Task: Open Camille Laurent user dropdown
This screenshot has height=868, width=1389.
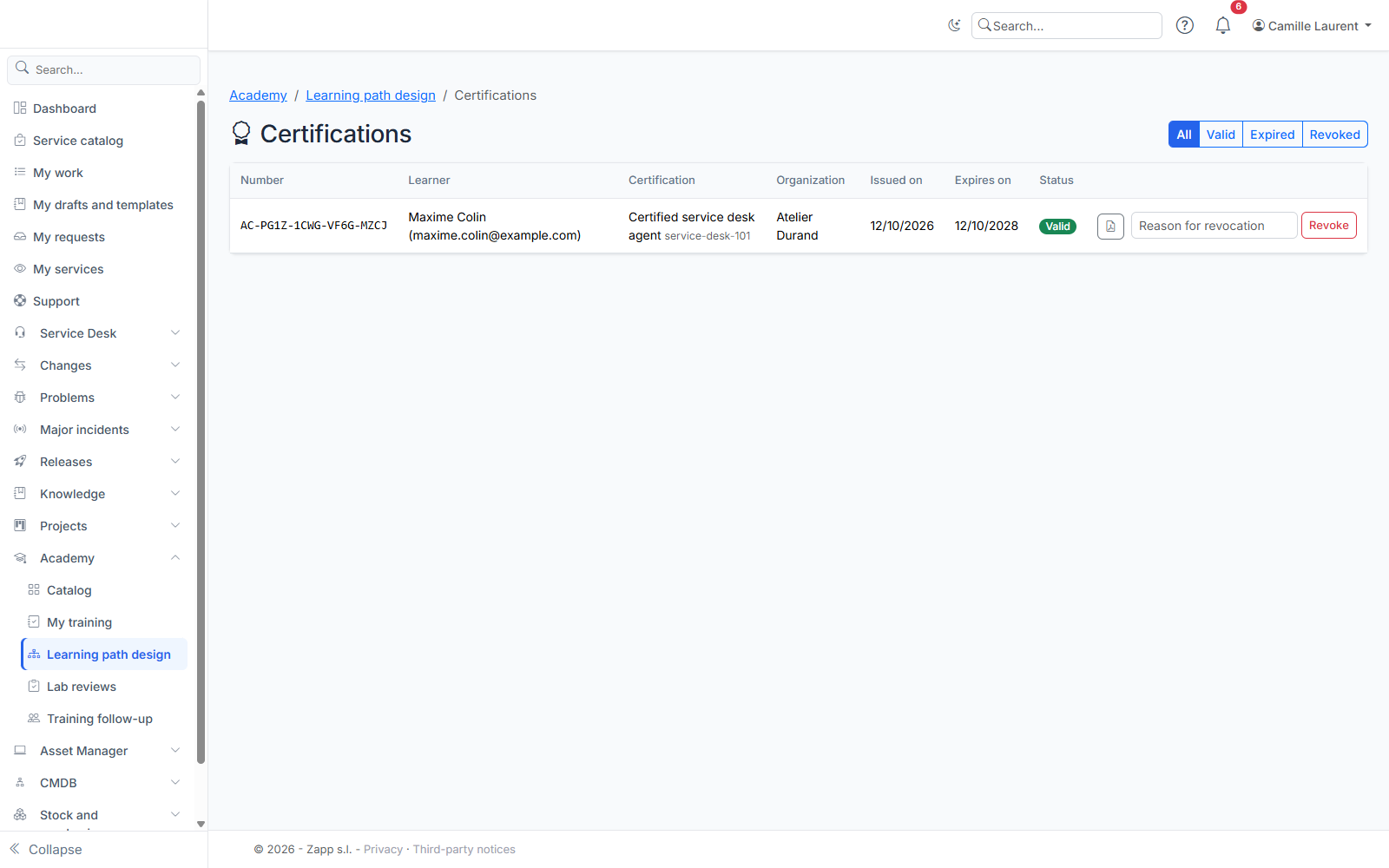Action: 1312,26
